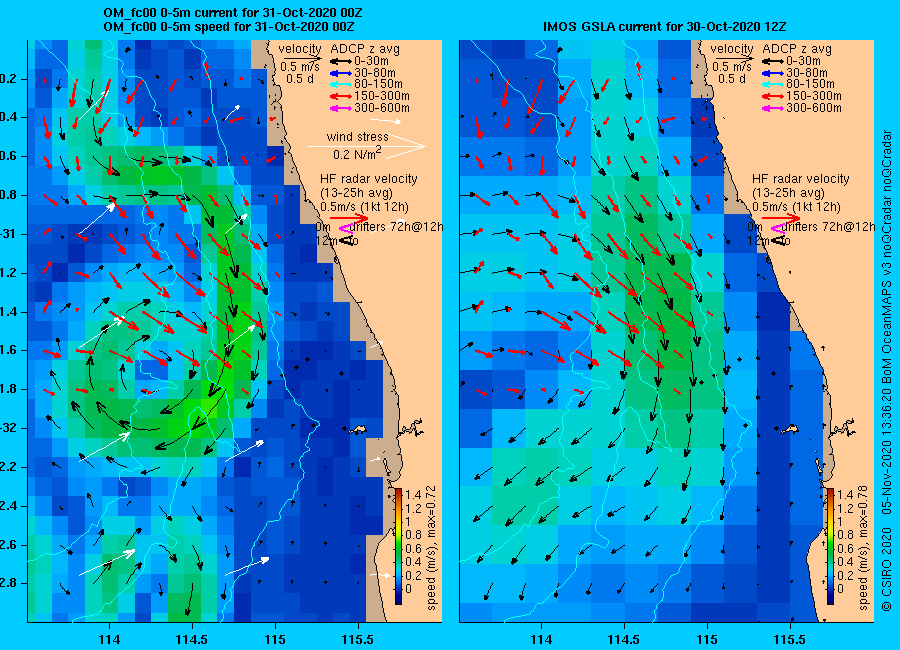Viewport: 900px width, 650px height.
Task: Click the orange island marker in right map
Action: 790,429
